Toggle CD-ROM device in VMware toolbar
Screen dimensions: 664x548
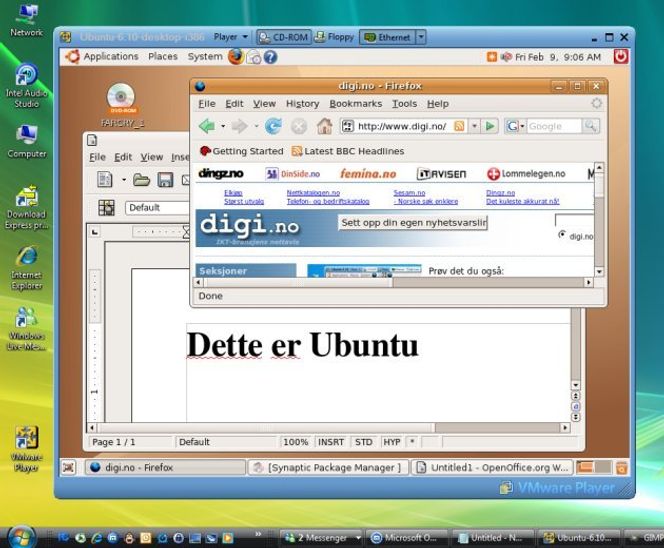coord(284,37)
